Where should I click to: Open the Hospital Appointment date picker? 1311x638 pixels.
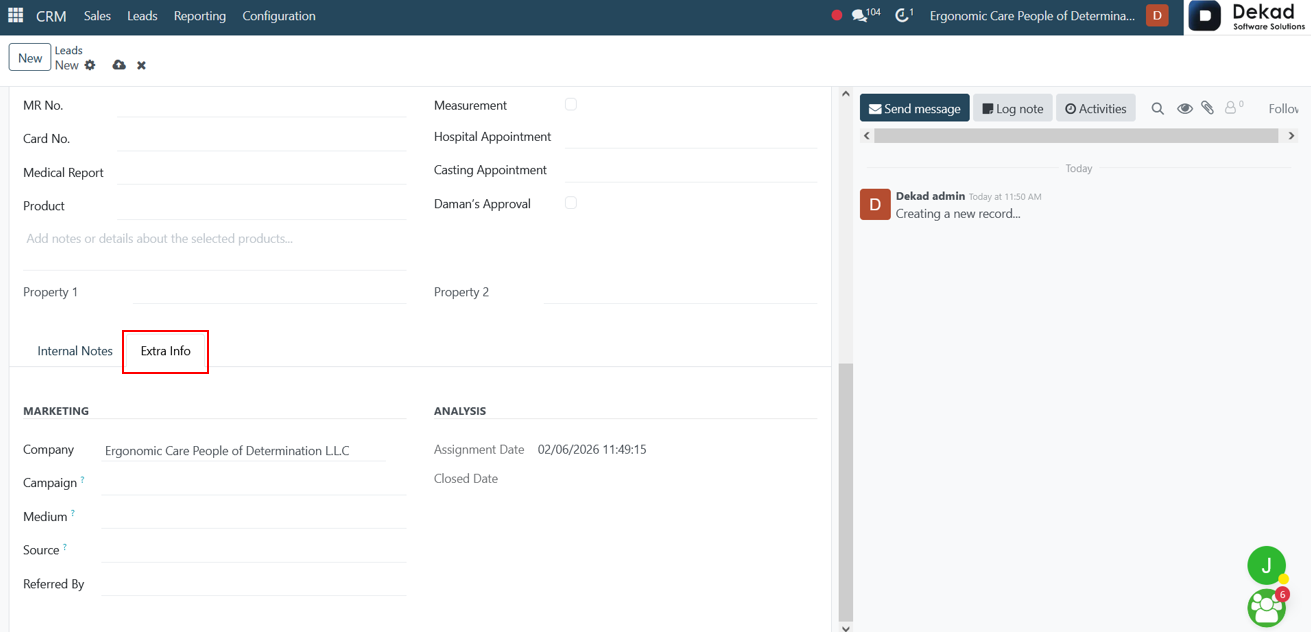(691, 137)
